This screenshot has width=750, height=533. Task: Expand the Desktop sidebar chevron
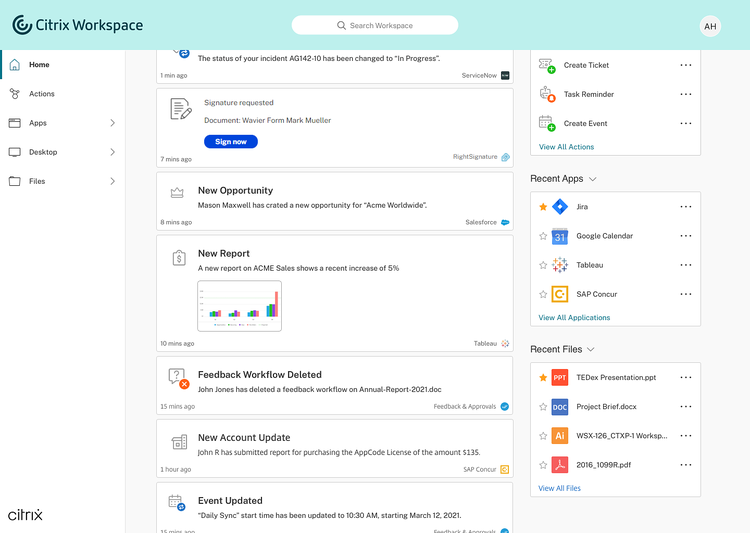112,152
